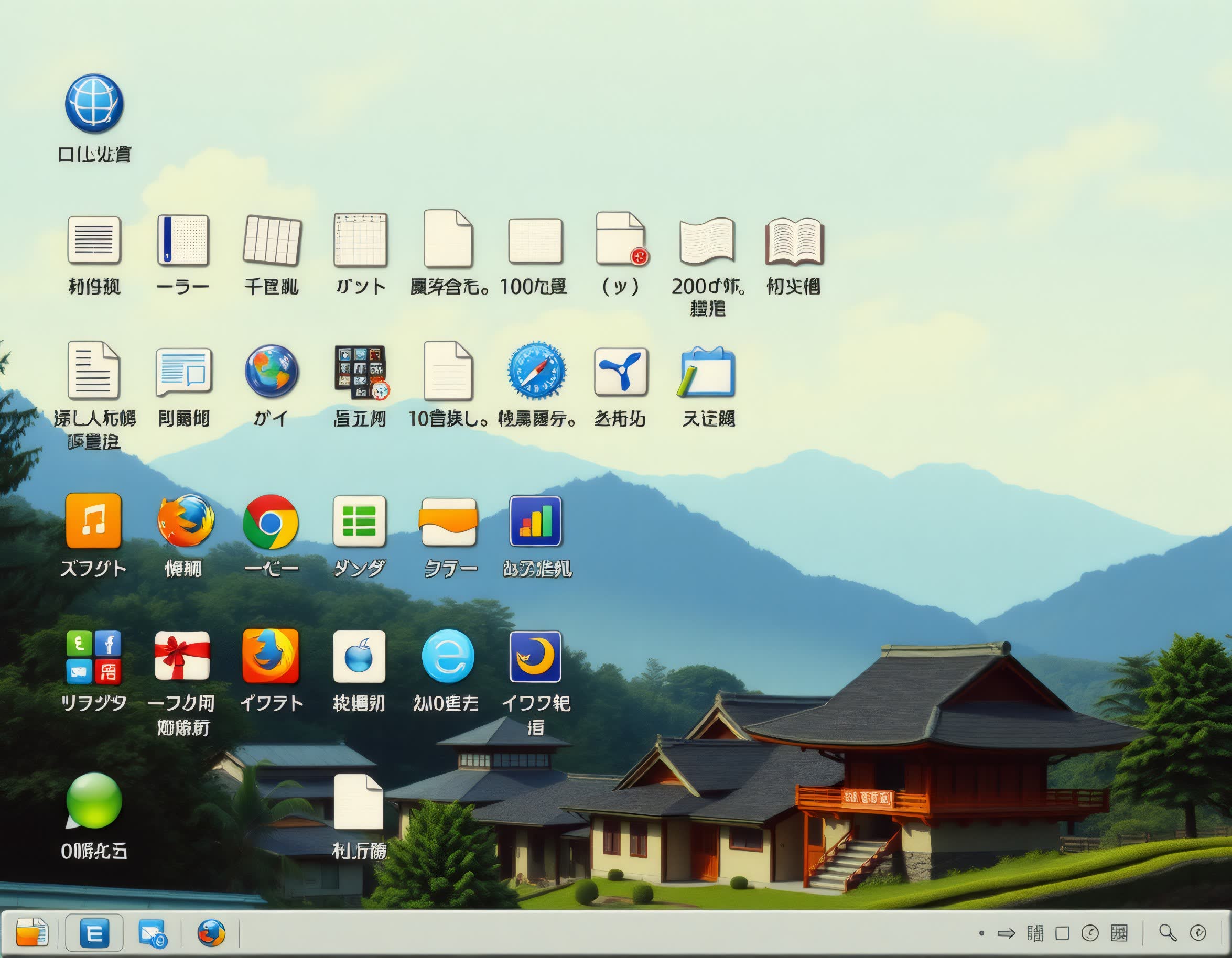This screenshot has width=1232, height=958.
Task: Open the blue apple app icon
Action: 359,656
